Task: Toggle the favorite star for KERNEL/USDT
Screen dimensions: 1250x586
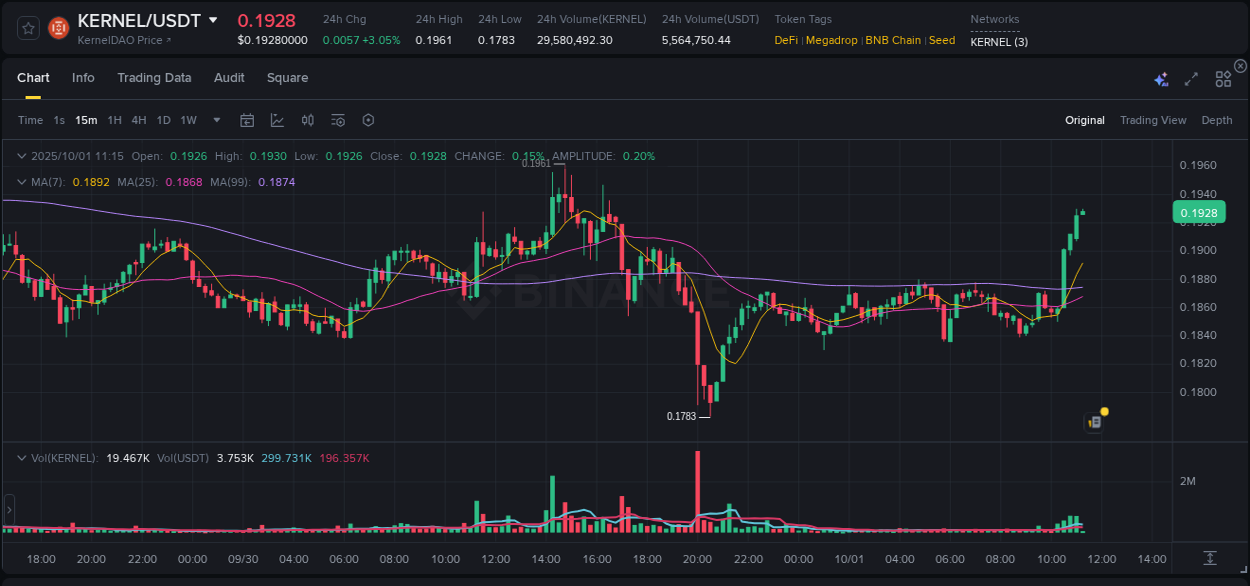Action: 27,27
